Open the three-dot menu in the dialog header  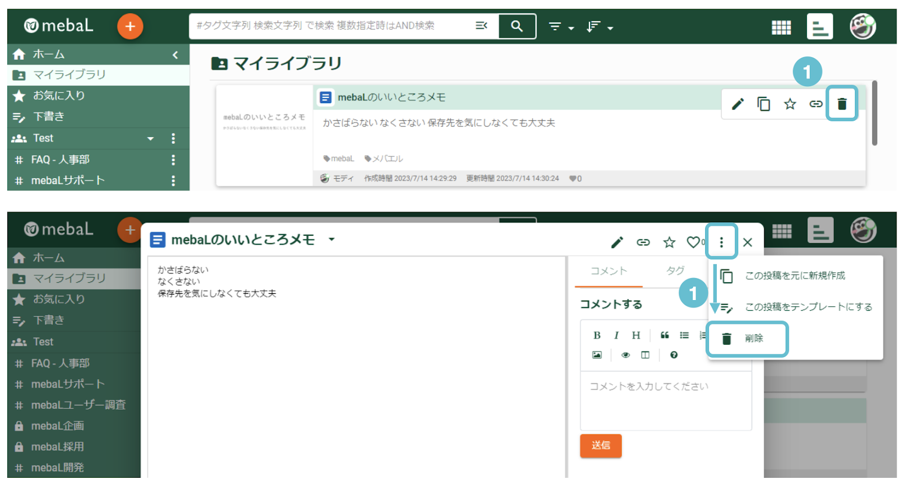click(x=721, y=242)
